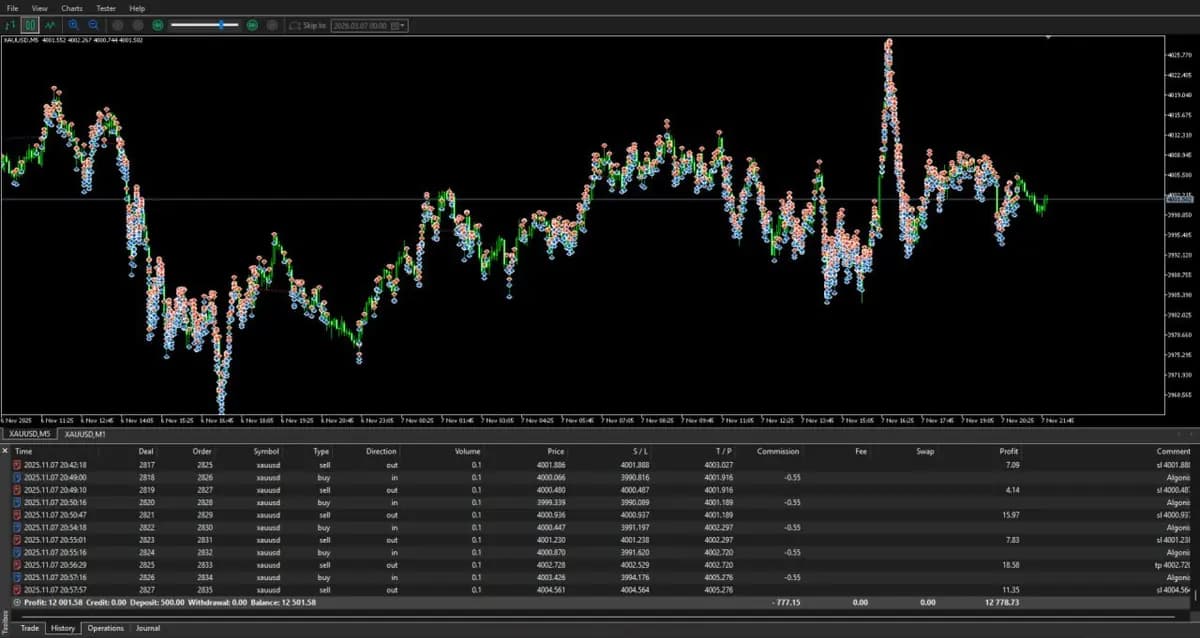Sort history by the Order column header
1200x638 pixels.
(202, 452)
